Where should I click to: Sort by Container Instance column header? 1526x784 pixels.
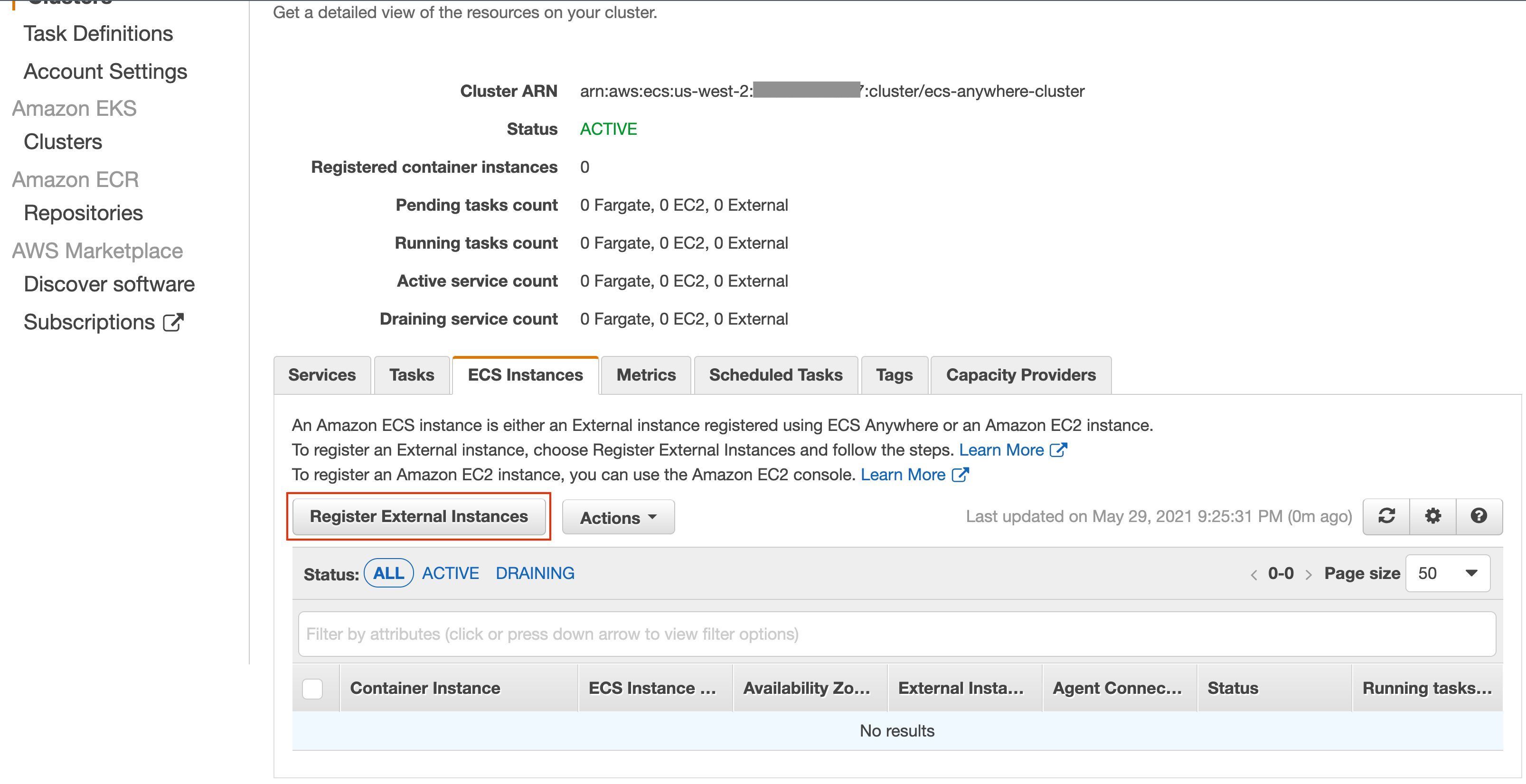point(425,688)
